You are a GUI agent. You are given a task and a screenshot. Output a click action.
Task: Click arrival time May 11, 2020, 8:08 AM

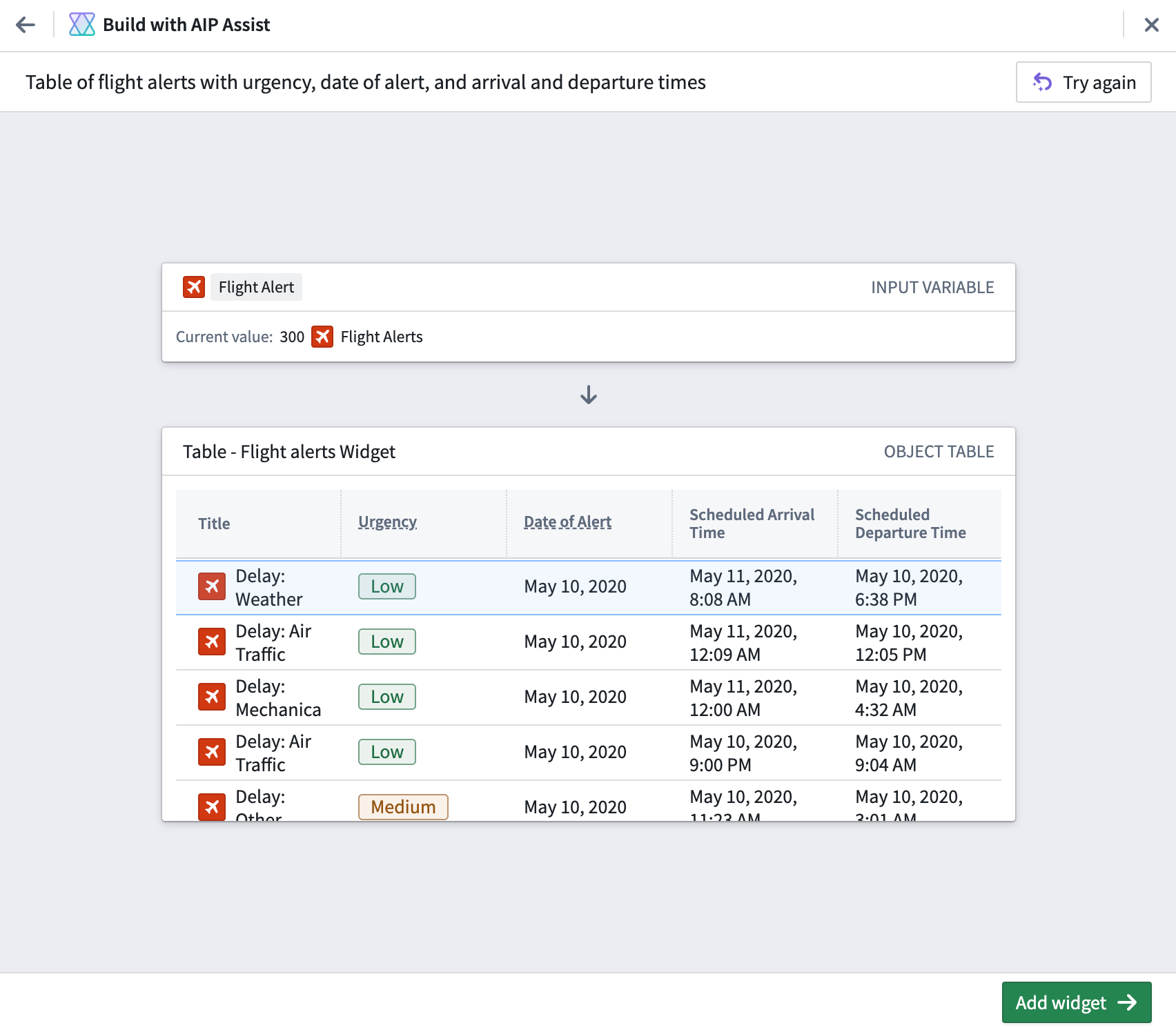[x=743, y=587]
